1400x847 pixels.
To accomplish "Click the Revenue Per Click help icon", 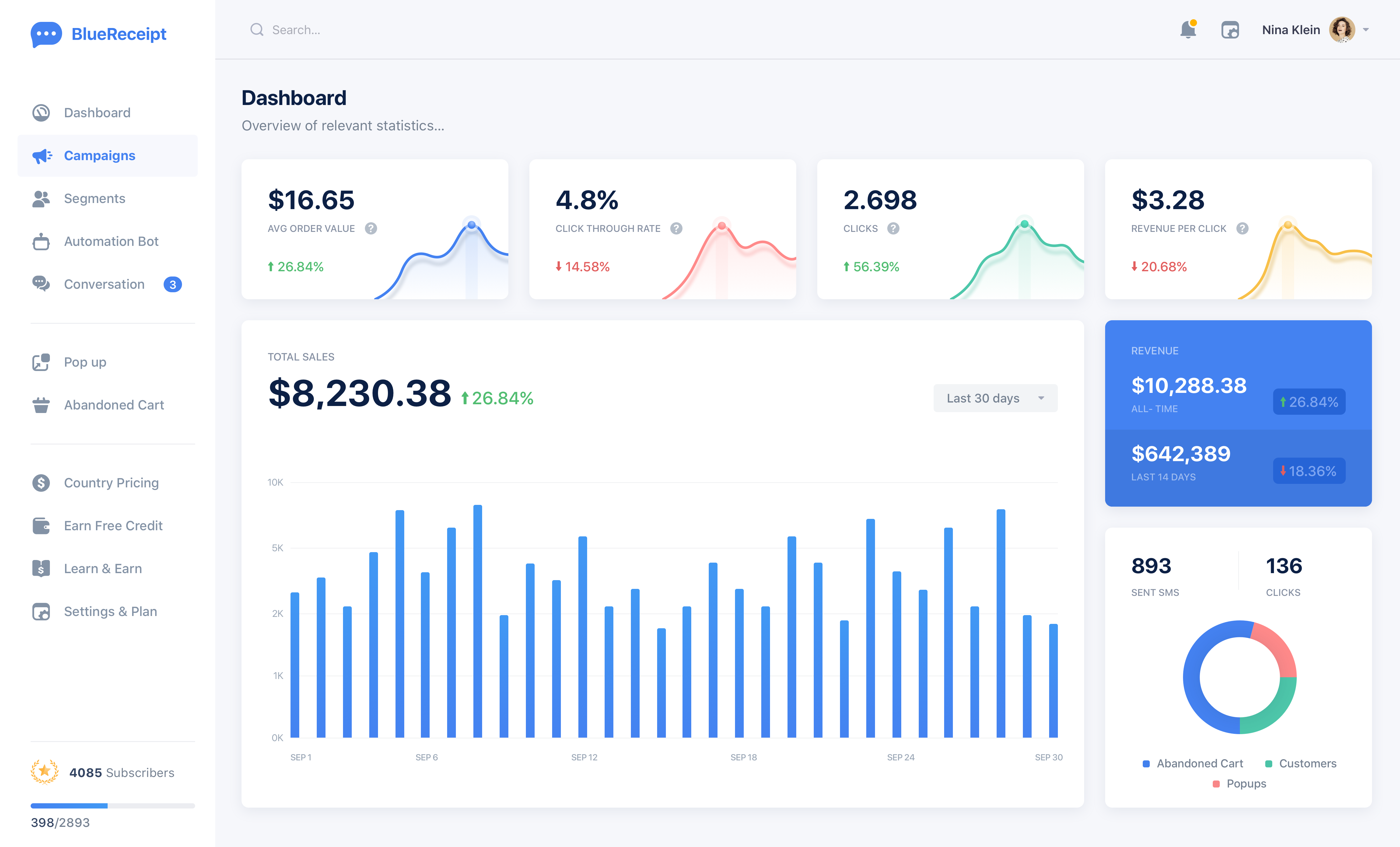I will tap(1242, 228).
